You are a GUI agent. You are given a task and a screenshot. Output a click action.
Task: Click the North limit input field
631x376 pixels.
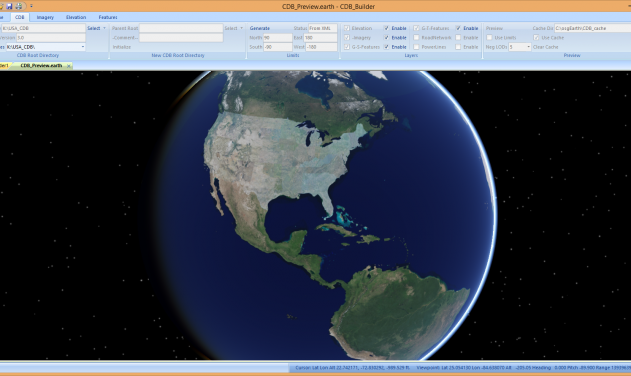[278, 37]
